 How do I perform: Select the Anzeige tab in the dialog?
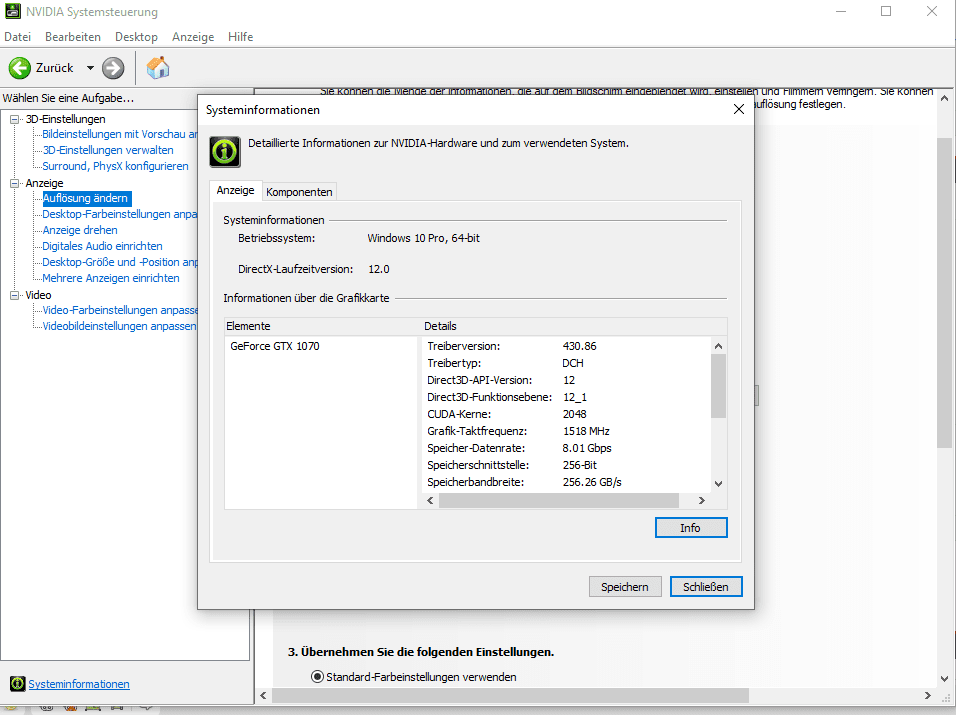[x=235, y=190]
